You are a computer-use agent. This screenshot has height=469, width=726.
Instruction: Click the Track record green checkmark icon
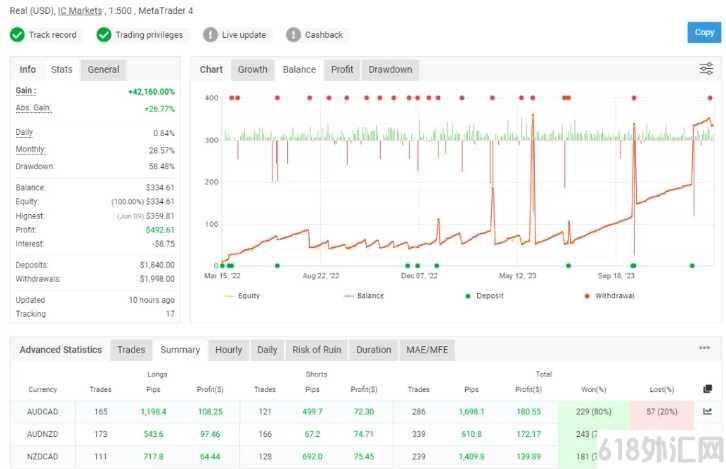(x=18, y=35)
